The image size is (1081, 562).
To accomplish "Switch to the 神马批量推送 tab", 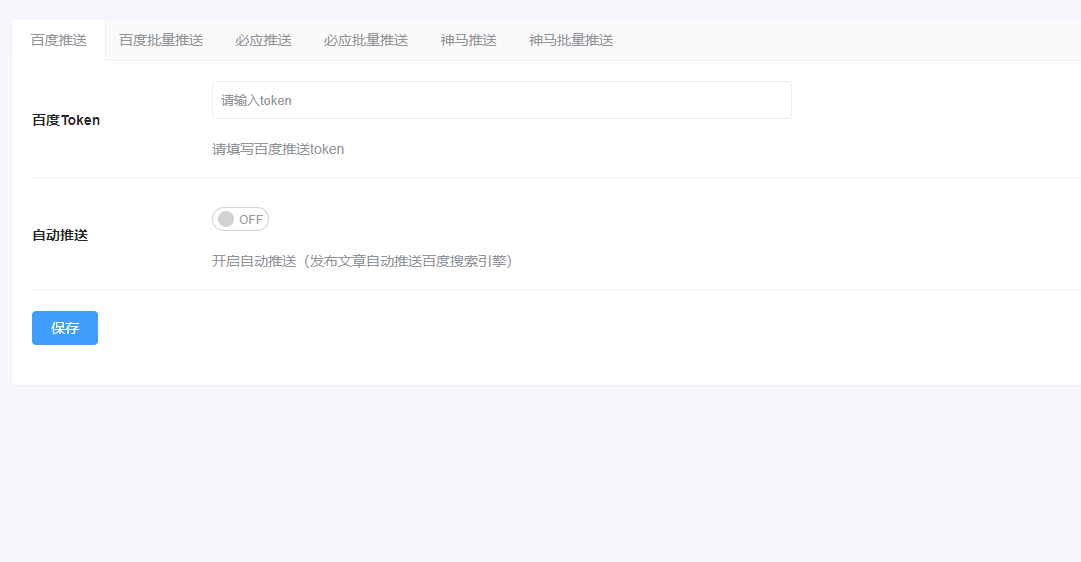I will (x=571, y=40).
